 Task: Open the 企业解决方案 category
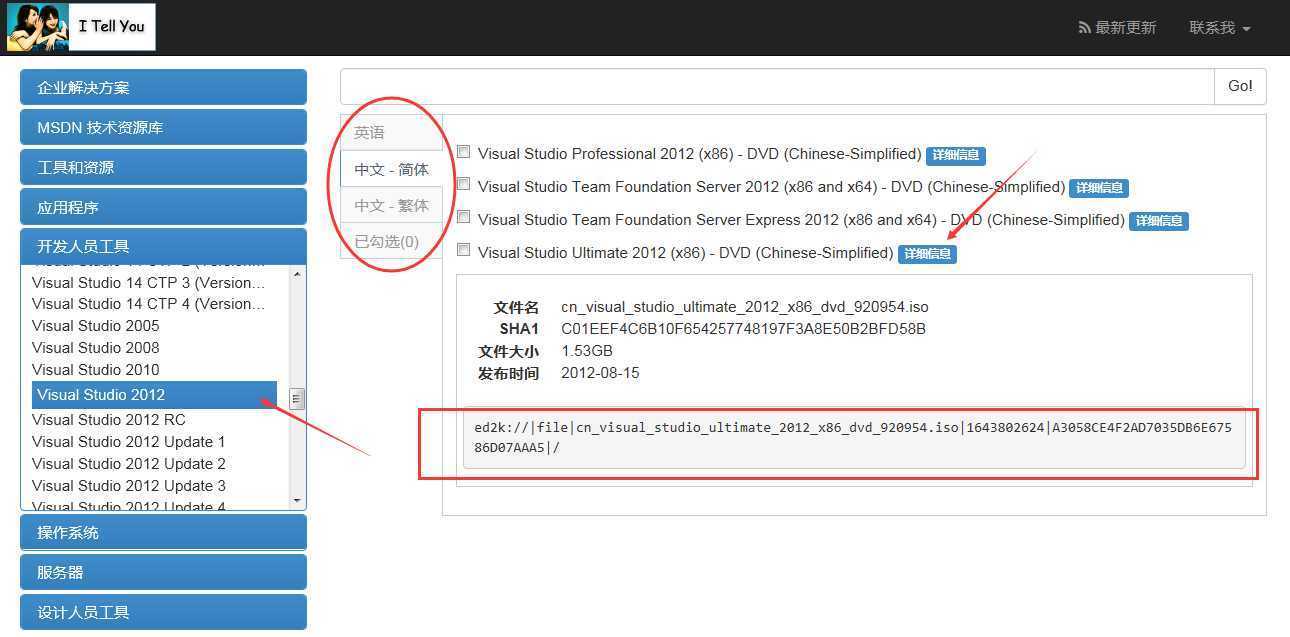click(163, 87)
